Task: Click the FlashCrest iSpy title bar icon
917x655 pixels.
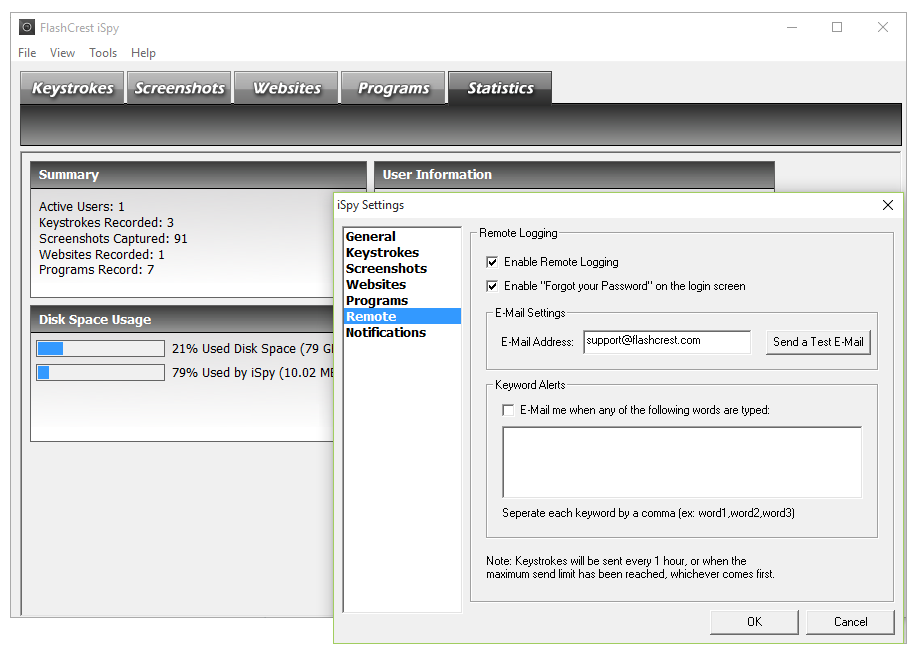Action: (x=27, y=28)
